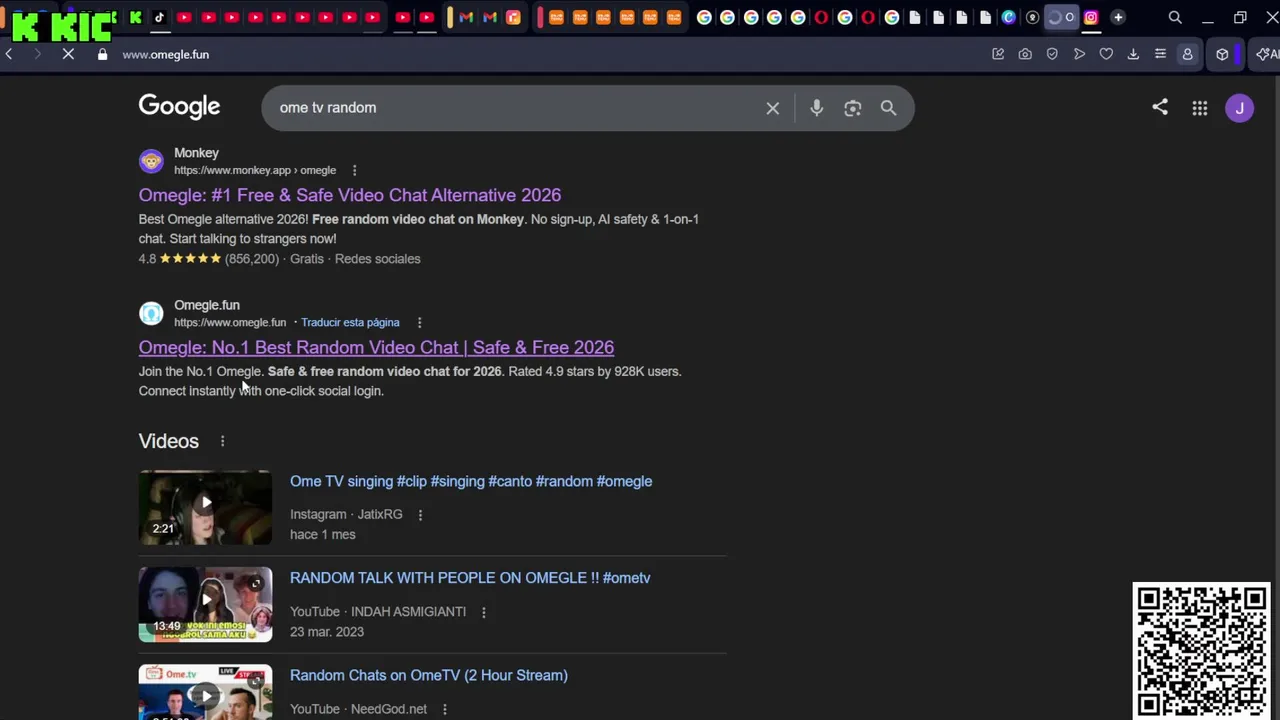This screenshot has height=720, width=1280.
Task: Open the Google account avatar J
Action: click(1239, 108)
